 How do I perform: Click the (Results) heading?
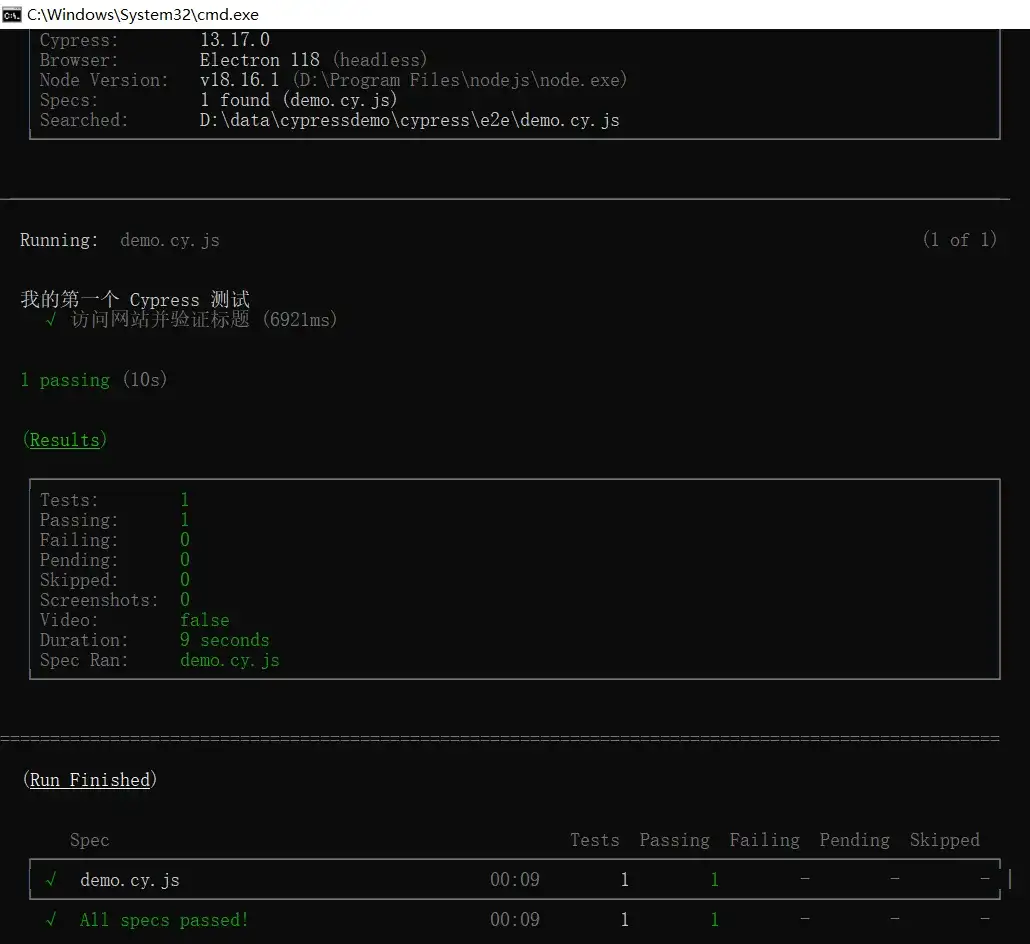click(x=65, y=439)
